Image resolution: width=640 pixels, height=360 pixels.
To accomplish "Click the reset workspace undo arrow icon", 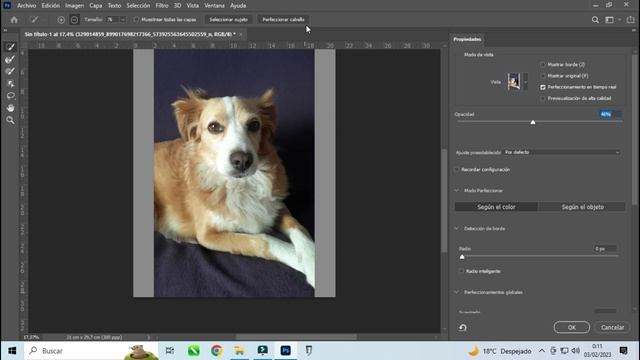I will coord(463,327).
